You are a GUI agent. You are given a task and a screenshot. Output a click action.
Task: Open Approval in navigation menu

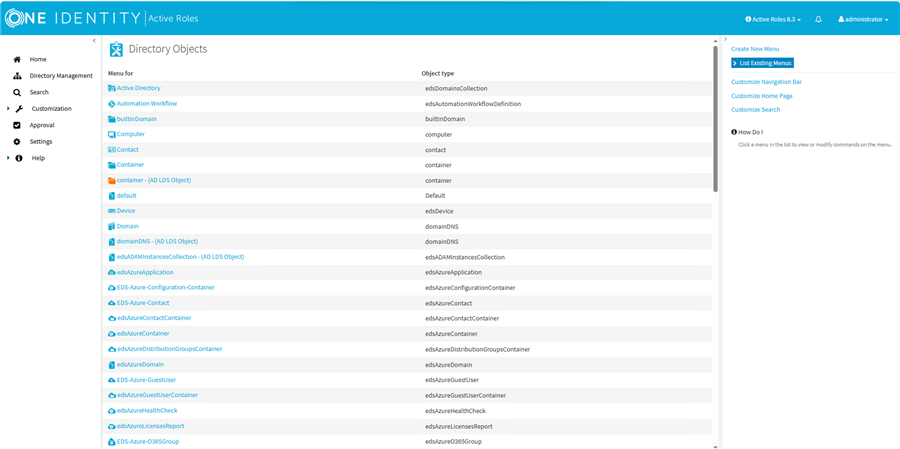42,125
